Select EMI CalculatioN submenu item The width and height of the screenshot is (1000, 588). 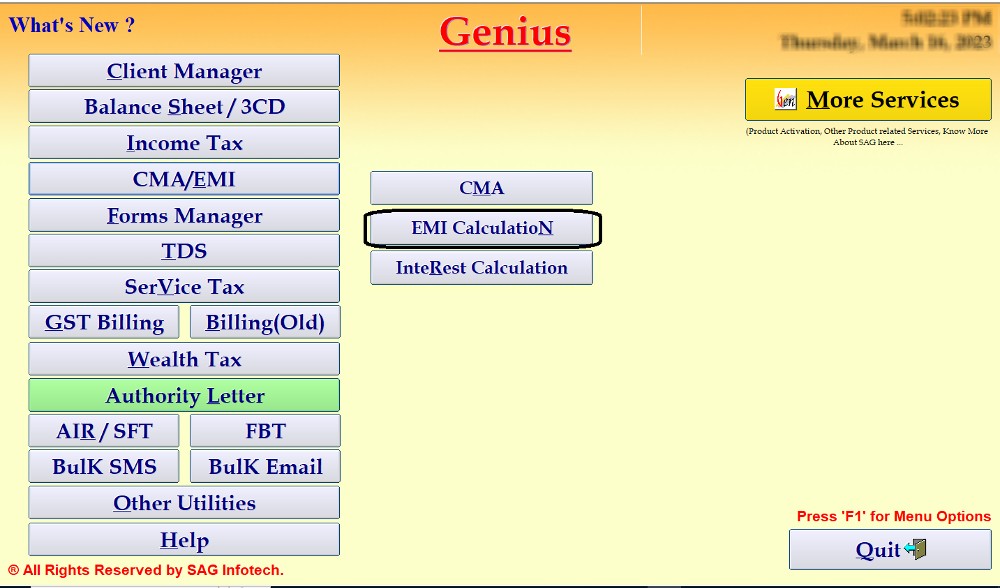(x=481, y=228)
